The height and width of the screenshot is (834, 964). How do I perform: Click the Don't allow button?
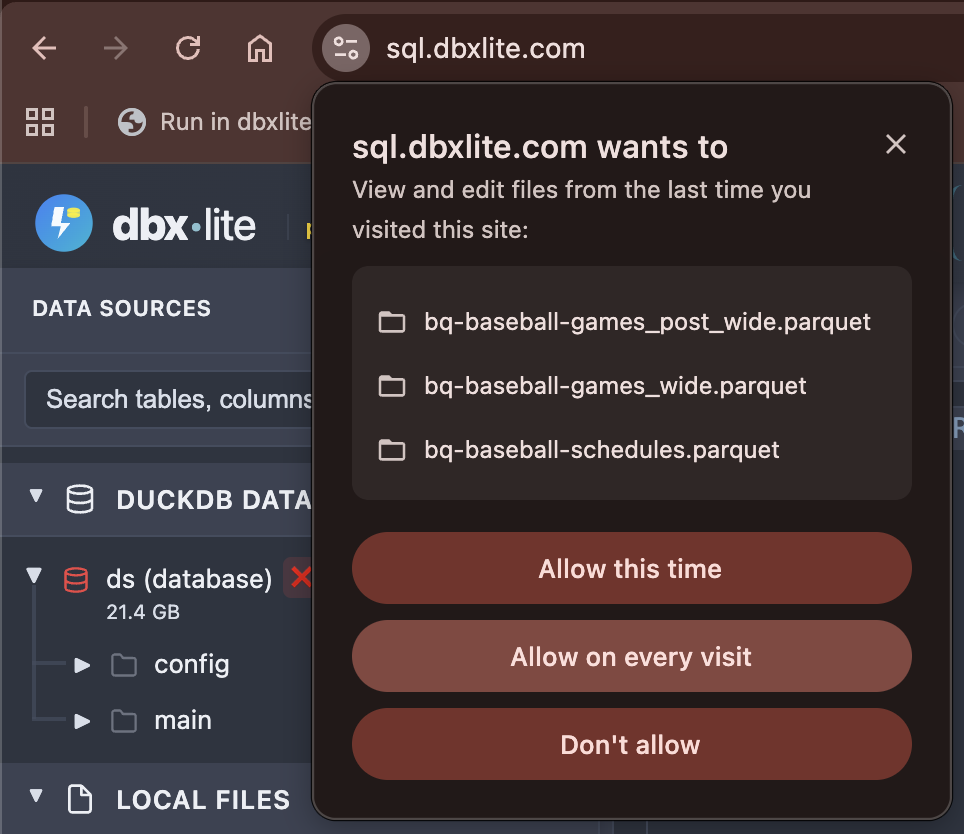(631, 744)
